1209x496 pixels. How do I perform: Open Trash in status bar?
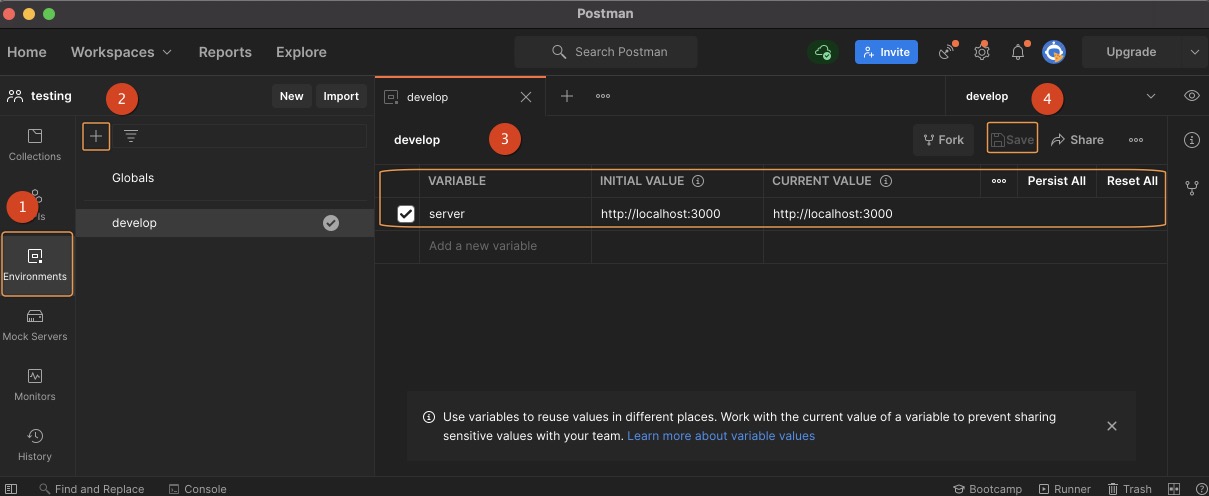tap(1129, 489)
